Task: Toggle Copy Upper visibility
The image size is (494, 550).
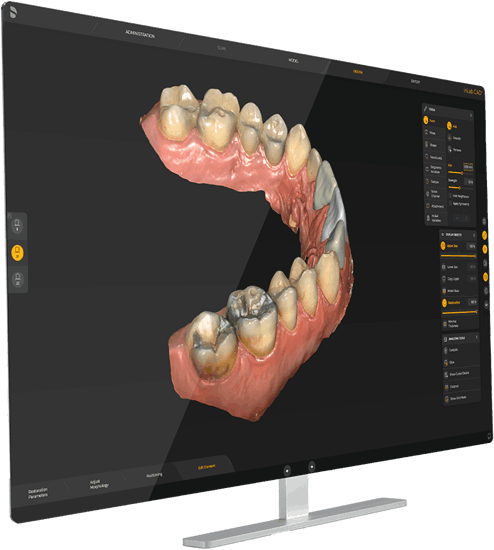Action: 451,279
